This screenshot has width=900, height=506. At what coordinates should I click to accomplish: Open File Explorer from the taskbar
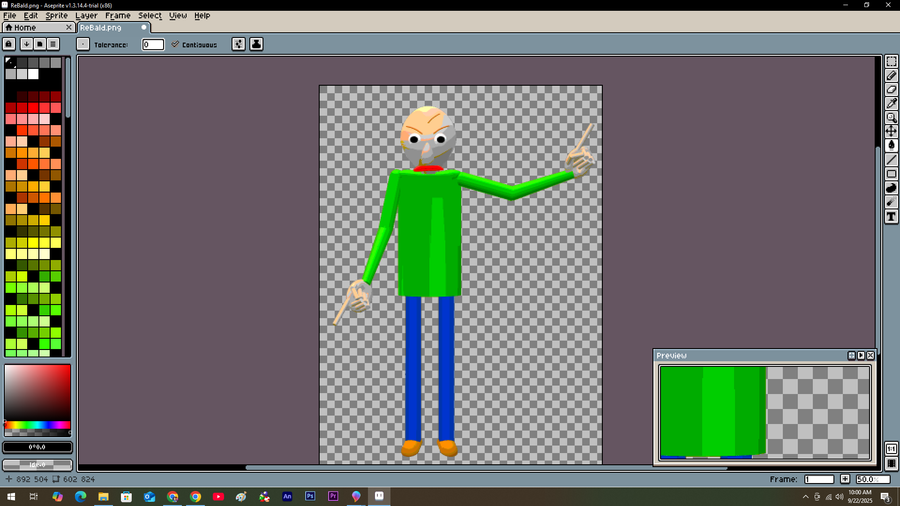pyautogui.click(x=103, y=496)
